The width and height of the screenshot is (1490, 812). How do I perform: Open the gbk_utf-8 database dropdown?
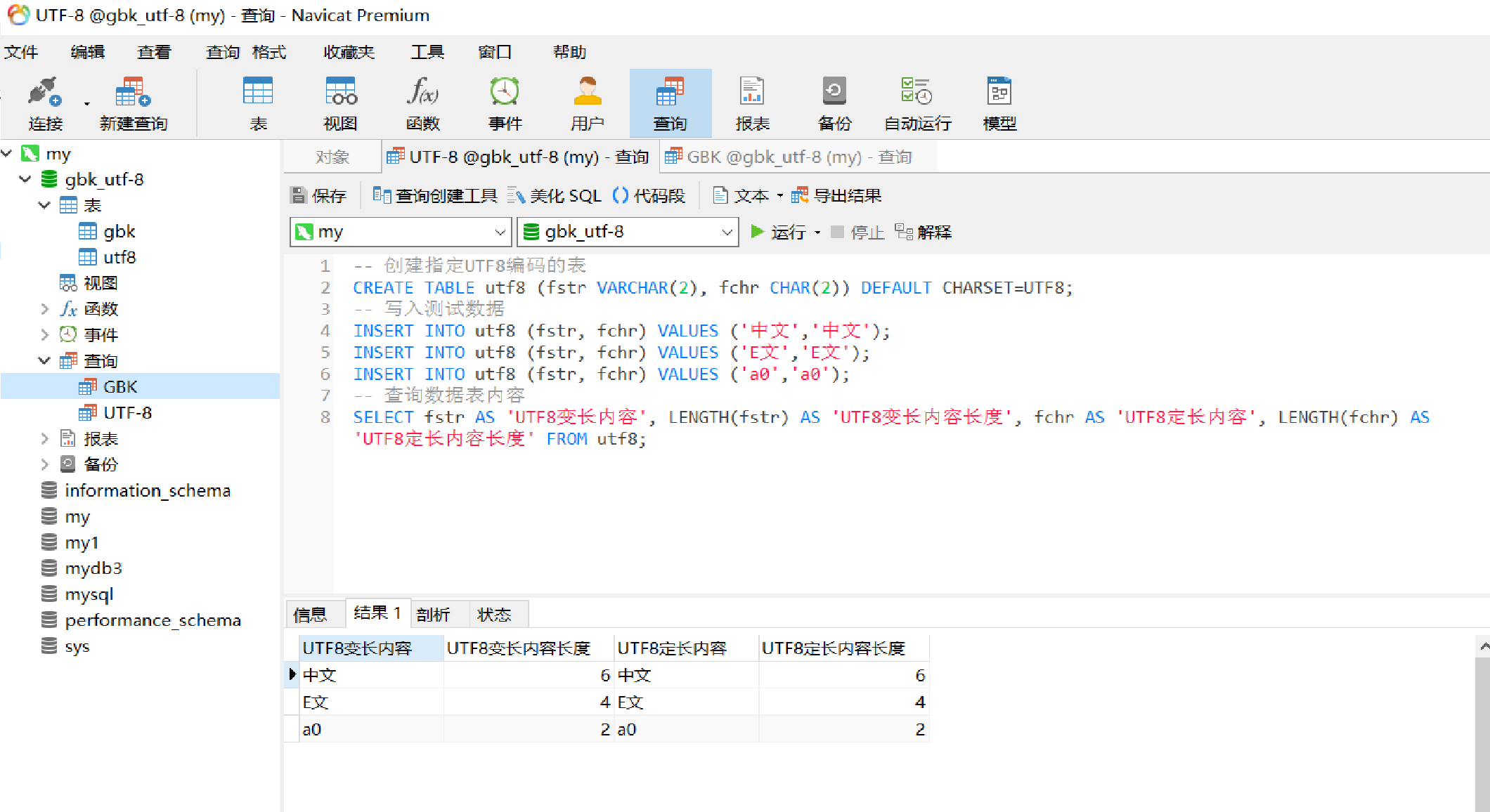click(727, 233)
